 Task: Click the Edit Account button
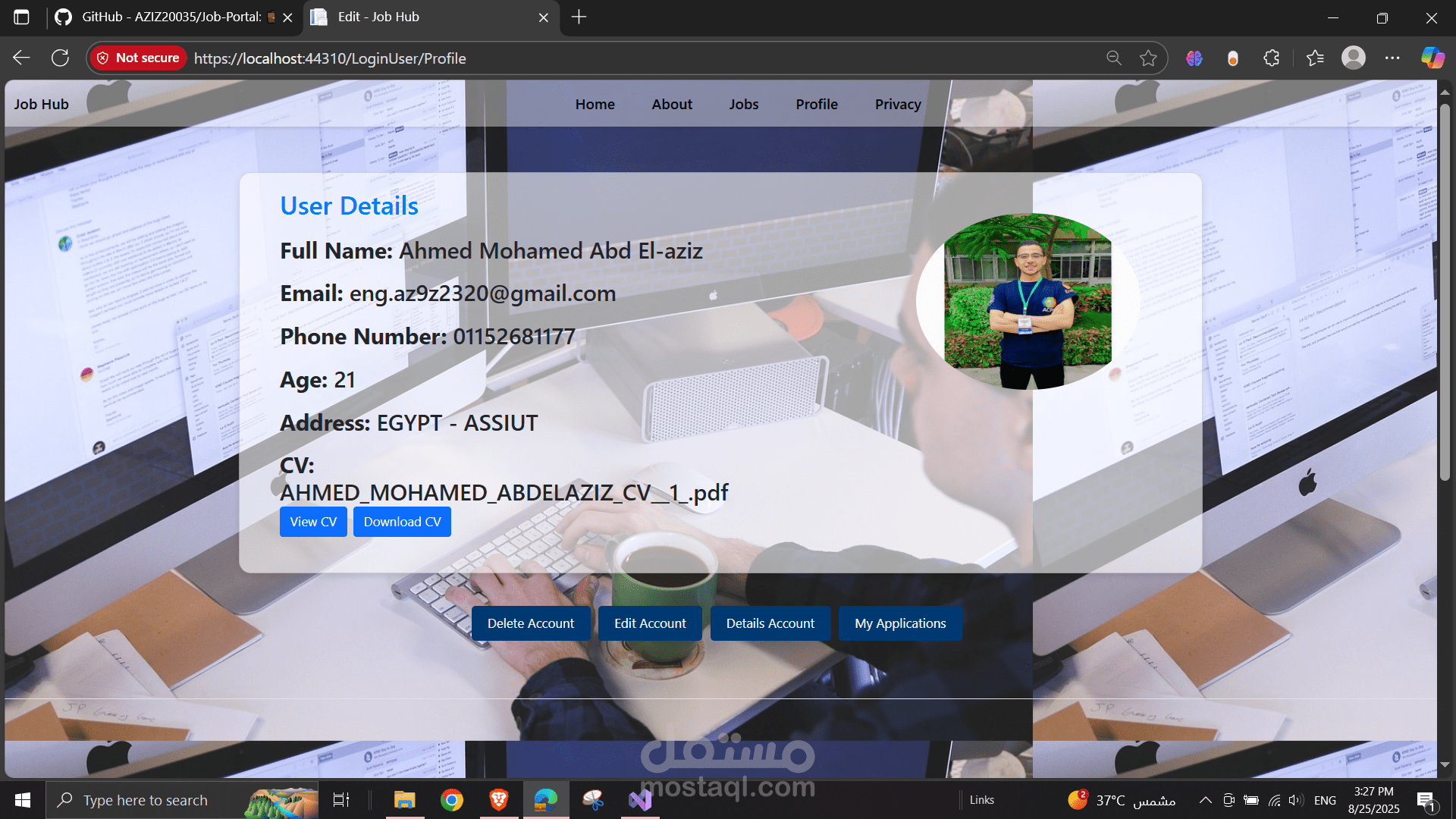pyautogui.click(x=650, y=623)
